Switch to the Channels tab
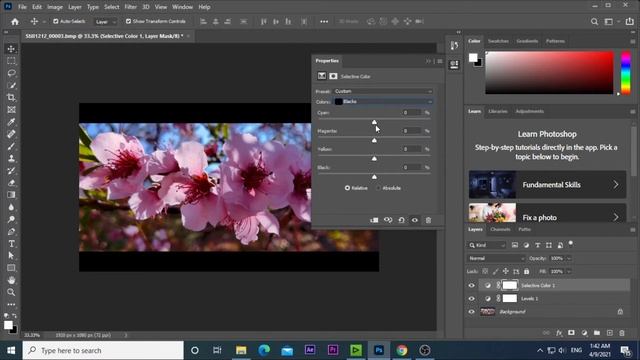640x360 pixels. [500, 230]
